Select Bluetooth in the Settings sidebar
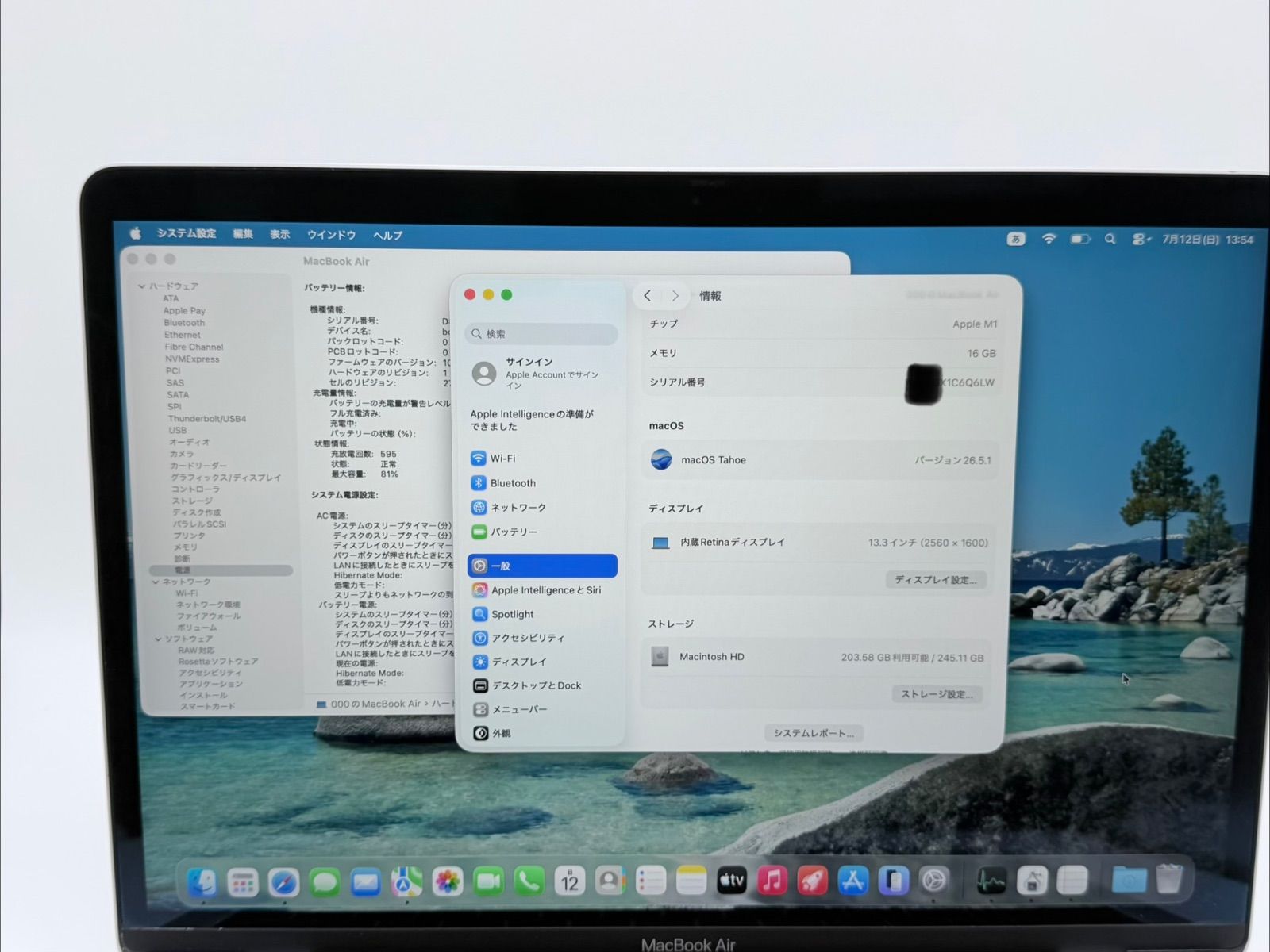Image resolution: width=1270 pixels, height=952 pixels. click(x=542, y=483)
